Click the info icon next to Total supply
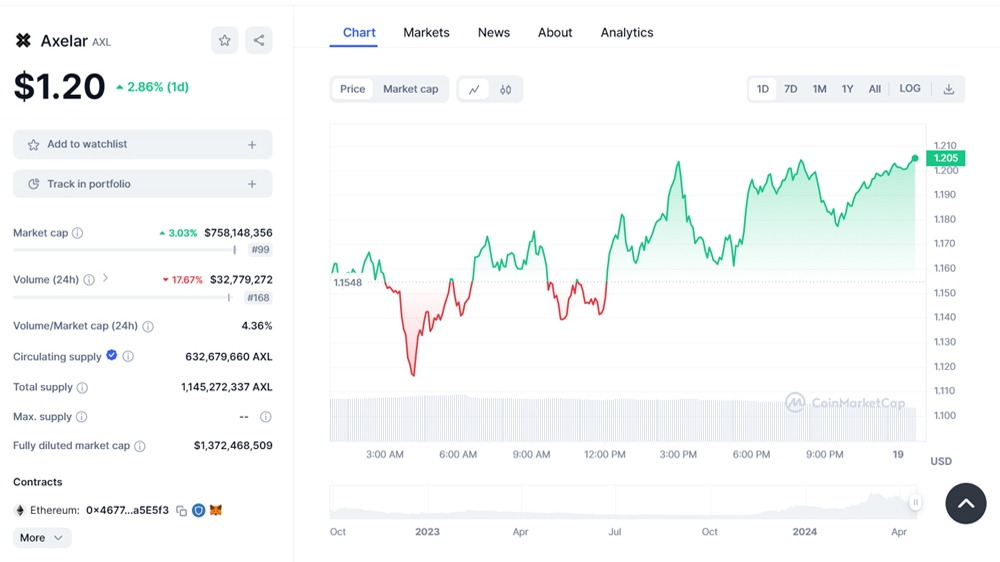The image size is (1000, 562). [82, 387]
